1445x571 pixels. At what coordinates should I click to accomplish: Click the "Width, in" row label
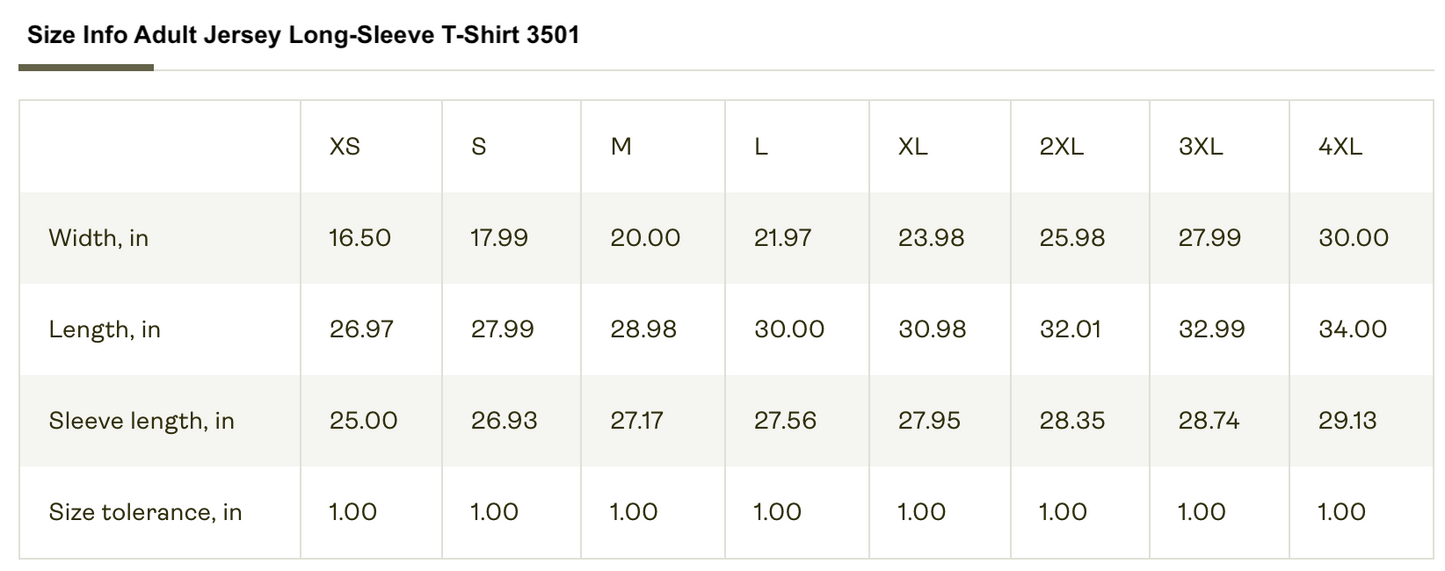point(98,238)
